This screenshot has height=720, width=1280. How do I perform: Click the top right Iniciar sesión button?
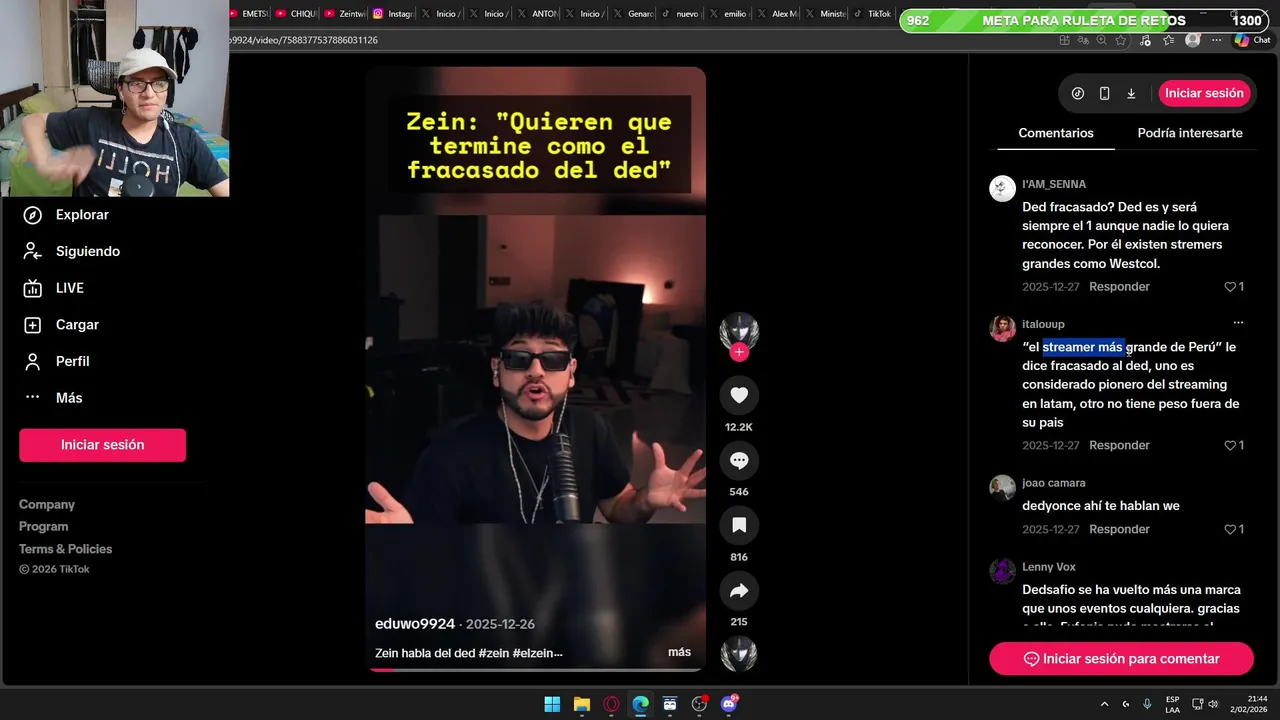pos(1204,93)
